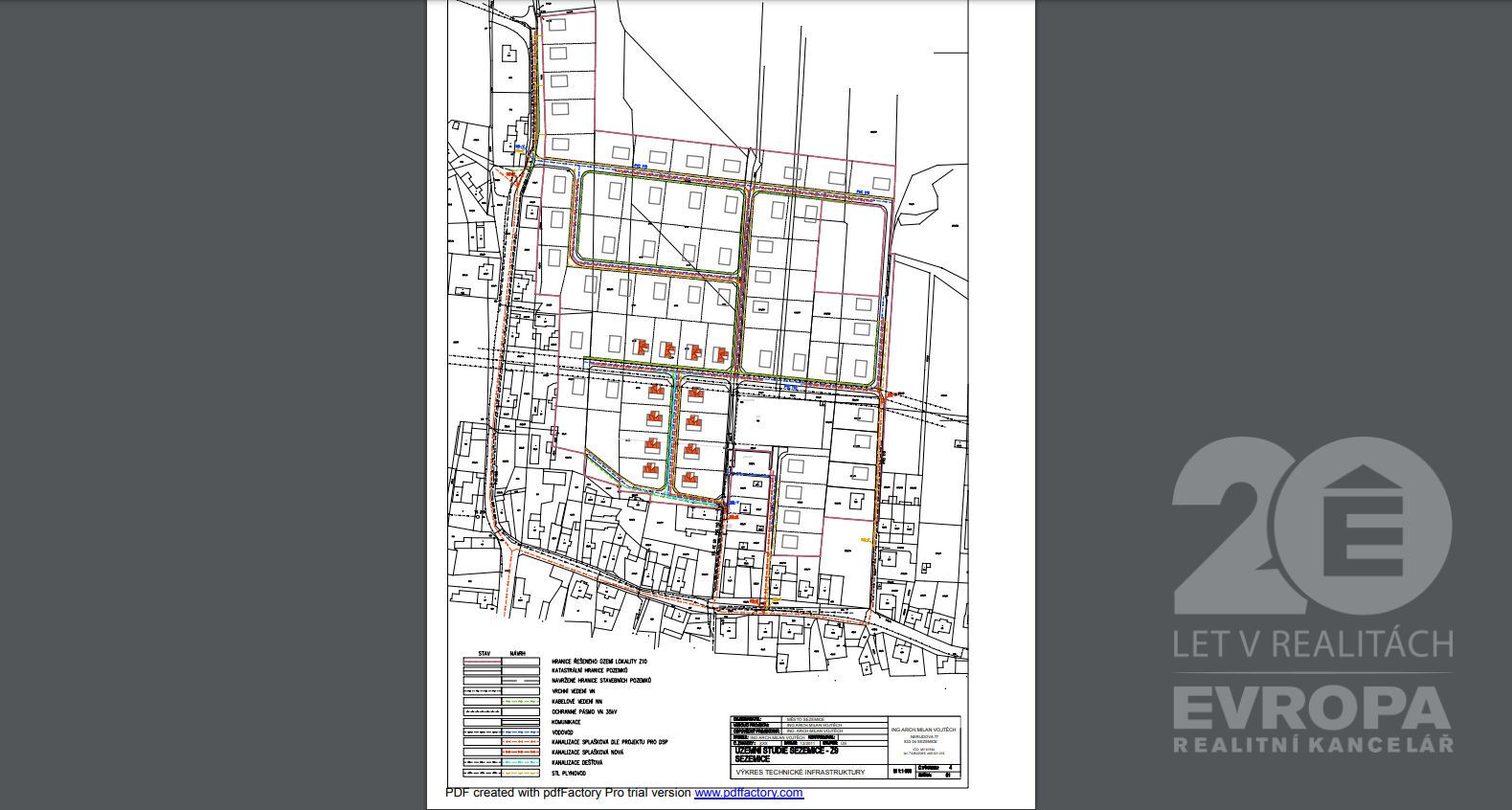Click the REALITNÍ KANCELÁŘ tagline

(x=1313, y=745)
